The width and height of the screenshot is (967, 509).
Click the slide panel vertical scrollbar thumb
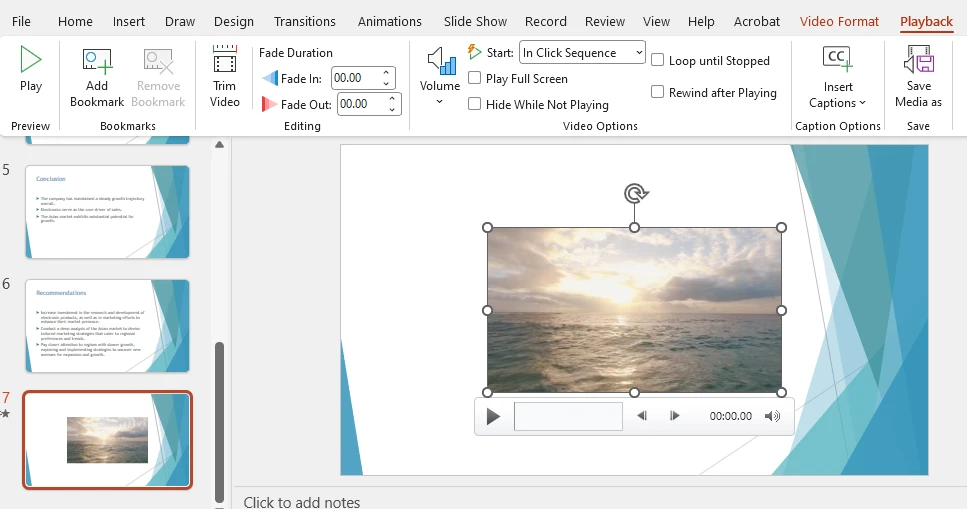219,423
